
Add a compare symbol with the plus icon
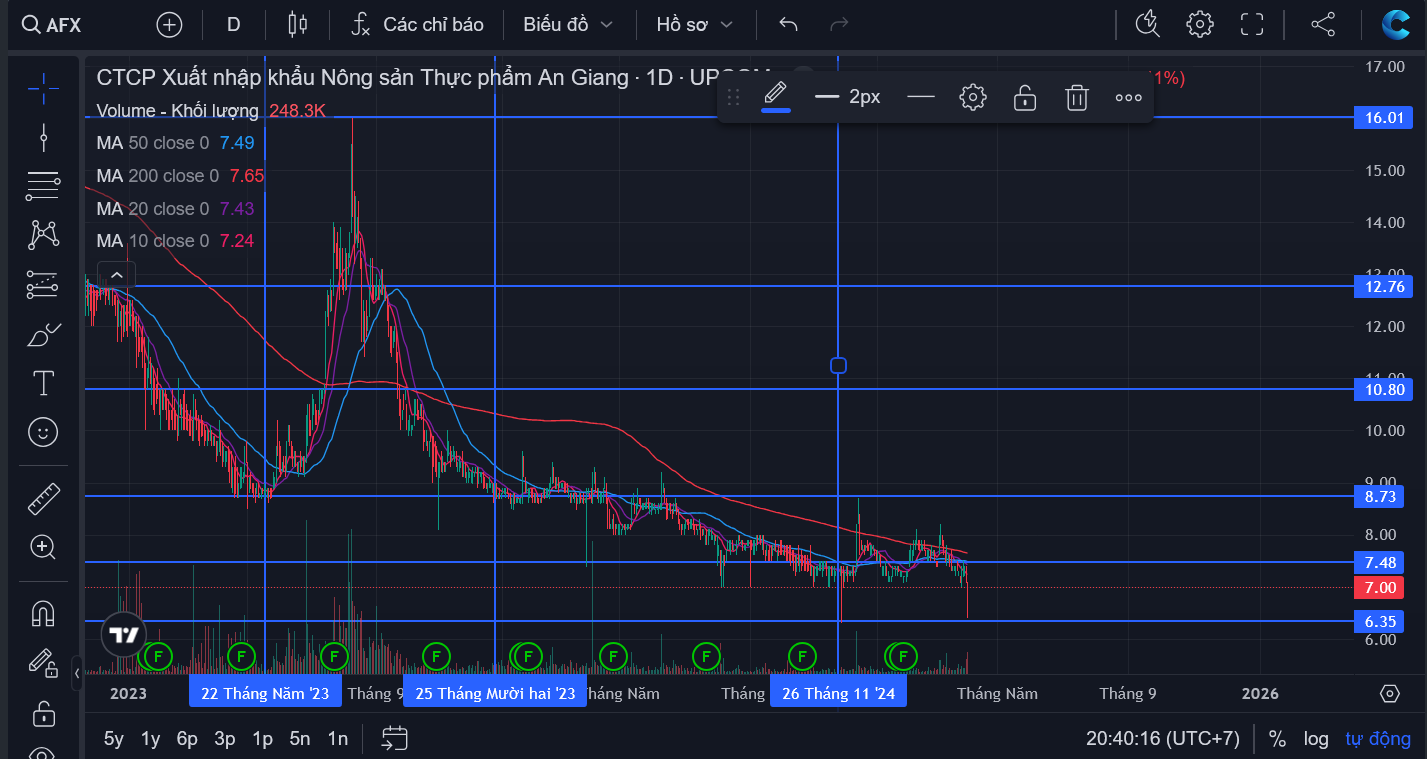tap(170, 25)
